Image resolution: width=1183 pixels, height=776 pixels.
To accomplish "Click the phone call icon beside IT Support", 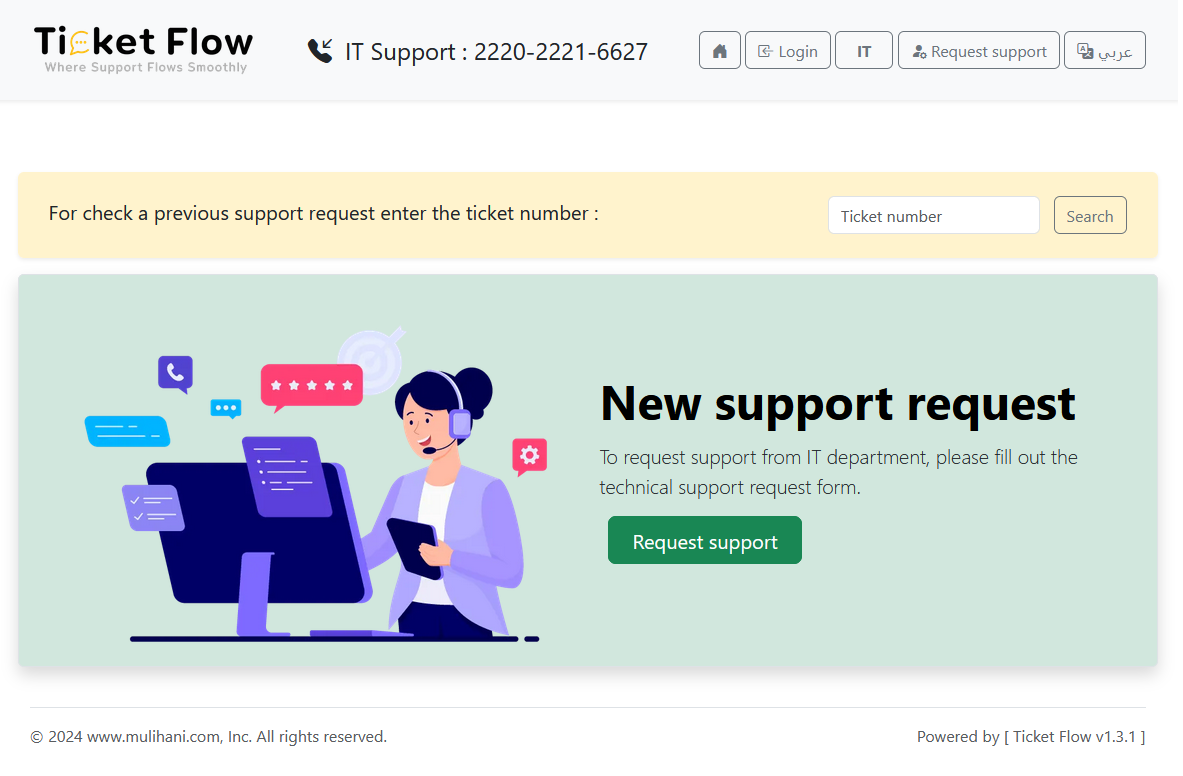I will pyautogui.click(x=321, y=51).
